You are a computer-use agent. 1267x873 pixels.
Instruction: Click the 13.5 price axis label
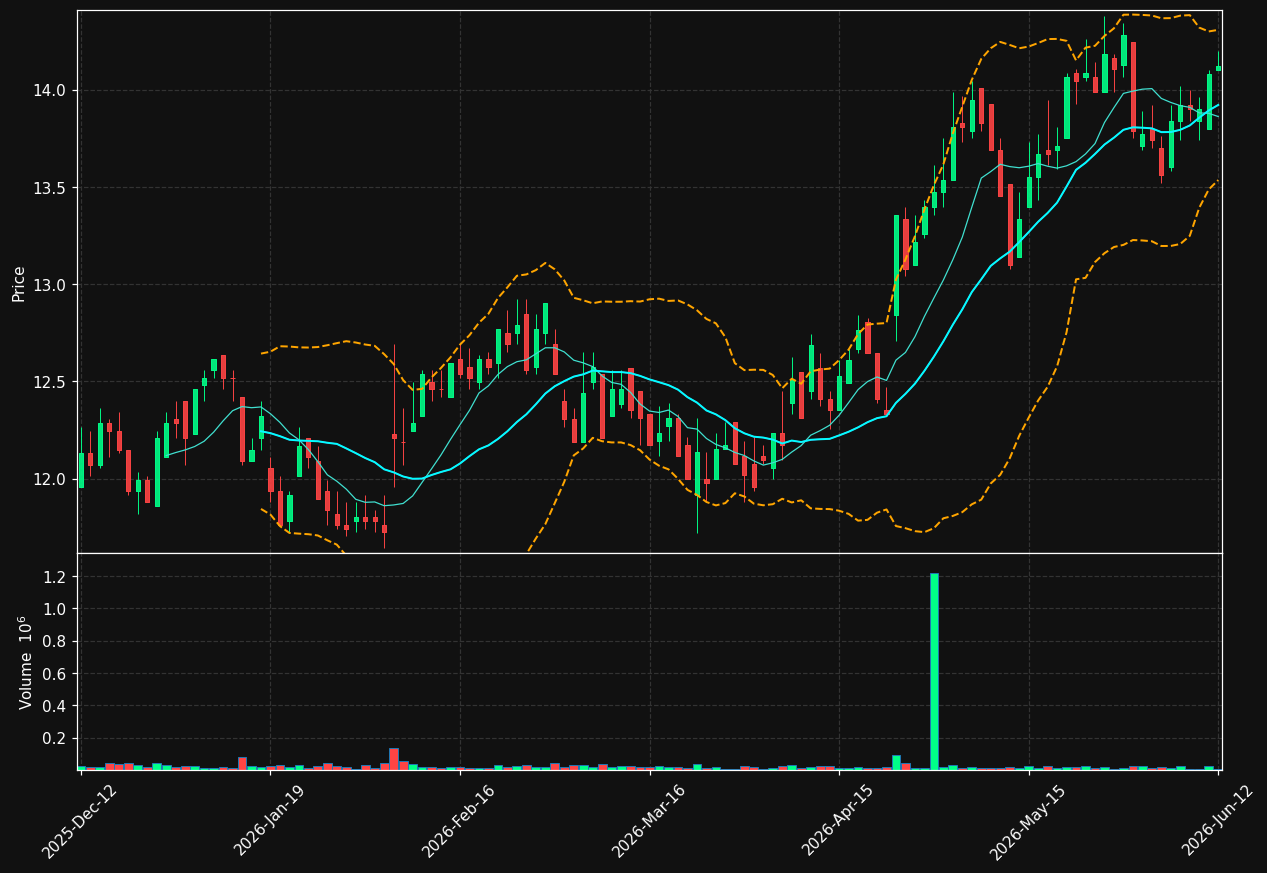(52, 188)
